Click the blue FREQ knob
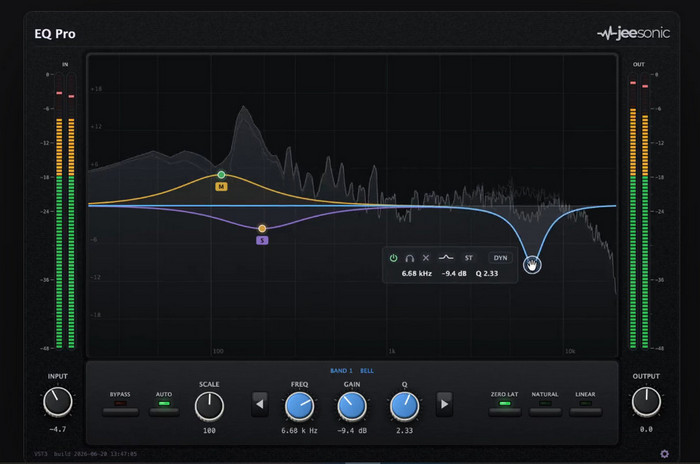 point(300,406)
